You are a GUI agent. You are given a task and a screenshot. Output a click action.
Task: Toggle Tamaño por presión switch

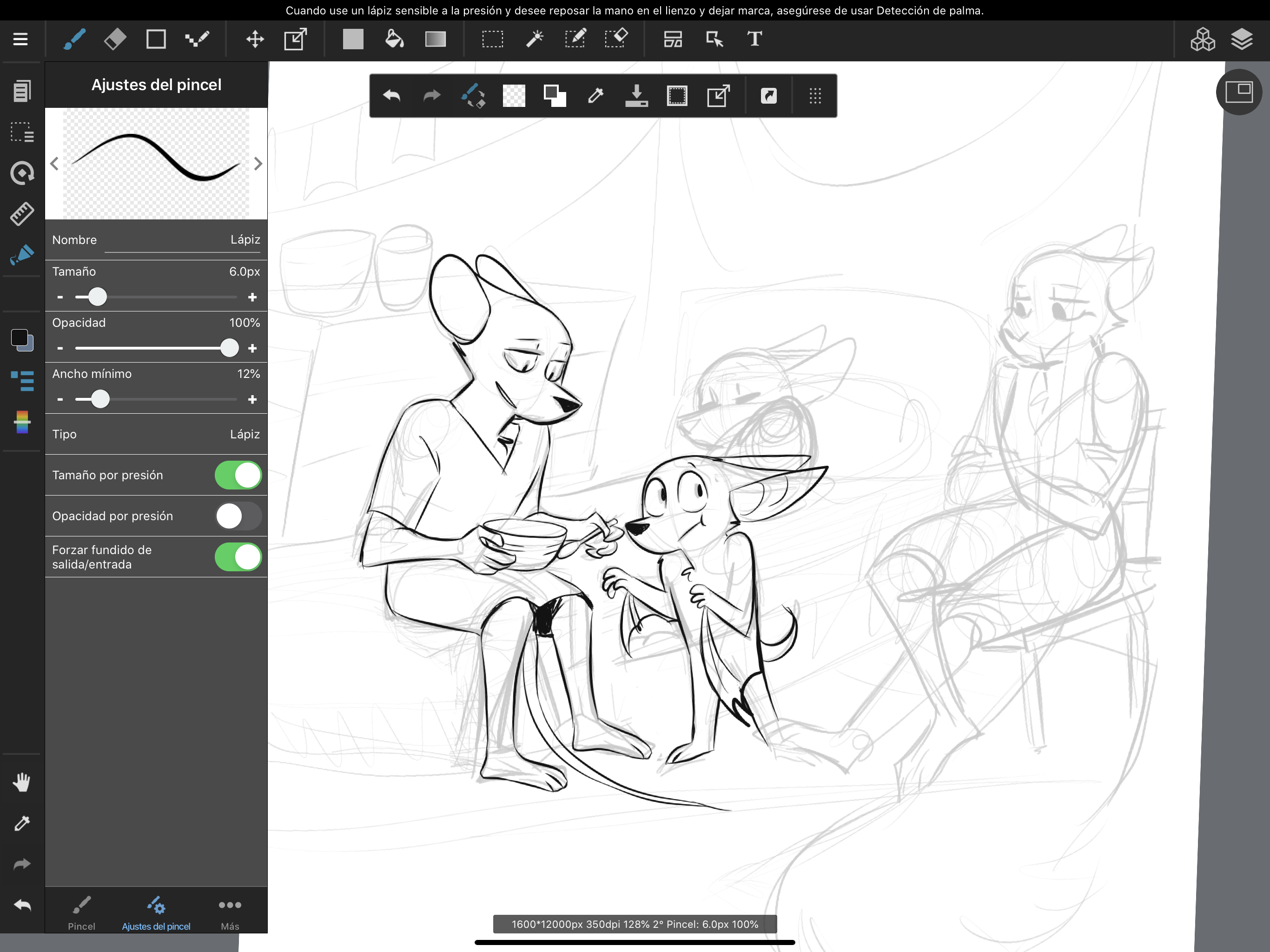238,476
